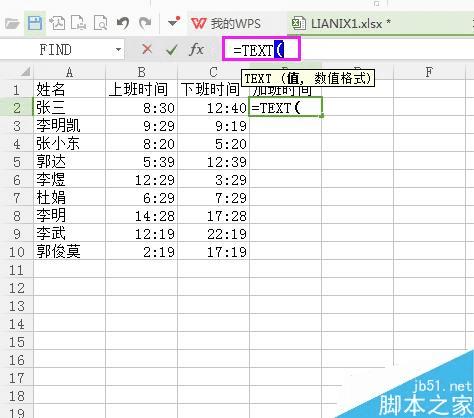Click the 下班时间 header cell
The width and height of the screenshot is (474, 418).
[213, 89]
